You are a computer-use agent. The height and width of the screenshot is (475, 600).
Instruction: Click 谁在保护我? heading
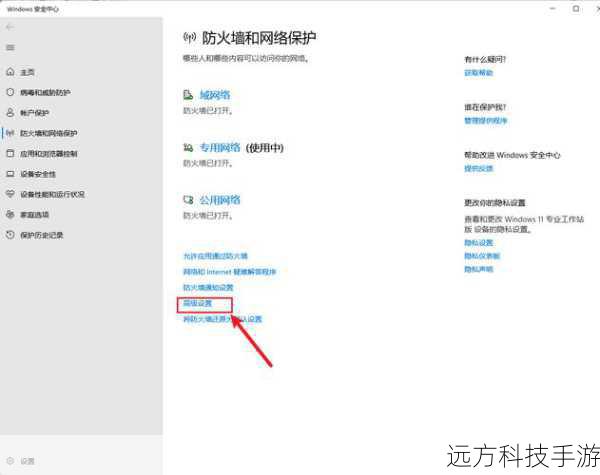pyautogui.click(x=485, y=107)
